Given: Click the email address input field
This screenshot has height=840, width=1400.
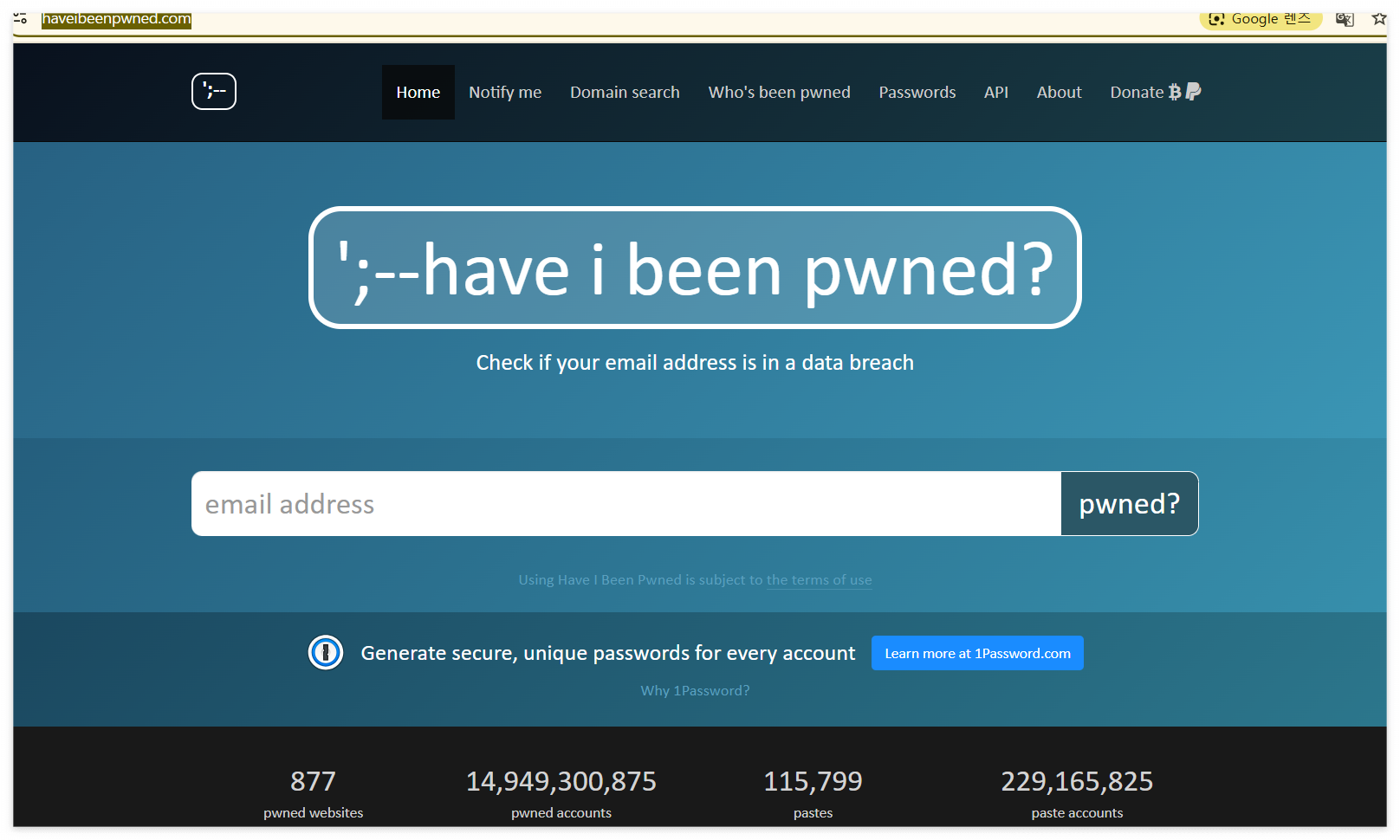Looking at the screenshot, I should [626, 503].
